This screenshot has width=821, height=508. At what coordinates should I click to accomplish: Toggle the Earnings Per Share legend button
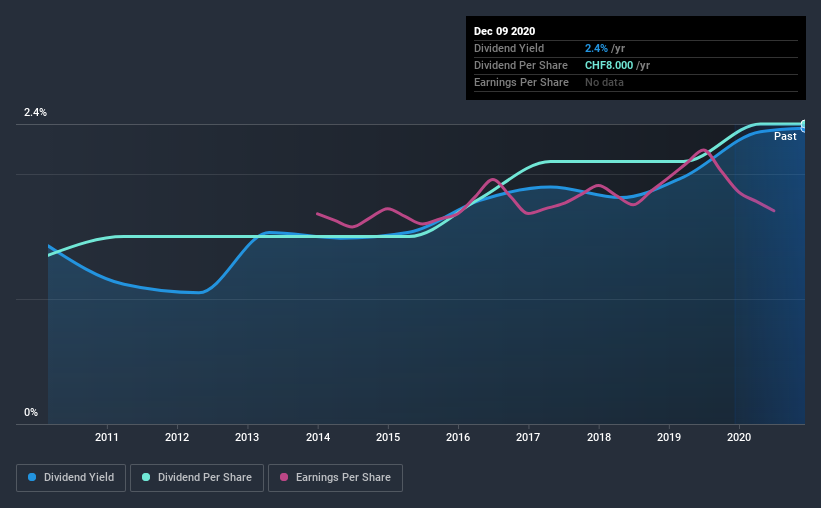[x=335, y=478]
